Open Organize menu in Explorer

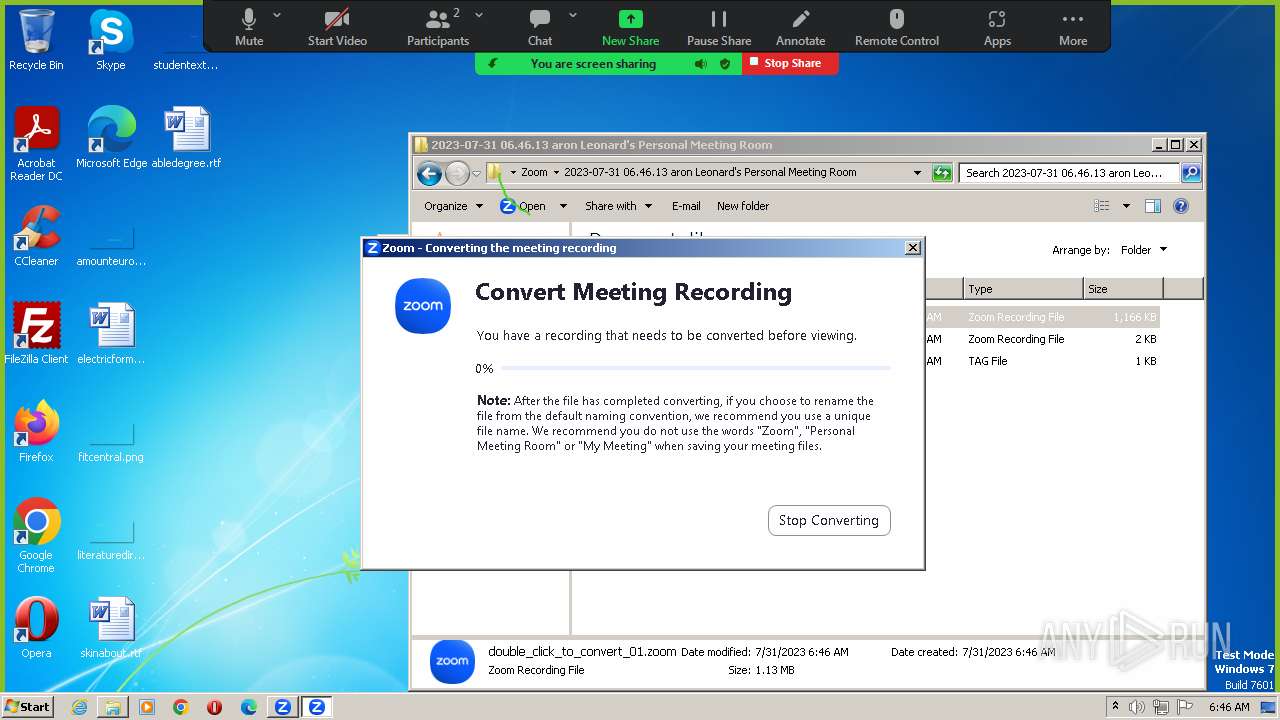pos(453,206)
